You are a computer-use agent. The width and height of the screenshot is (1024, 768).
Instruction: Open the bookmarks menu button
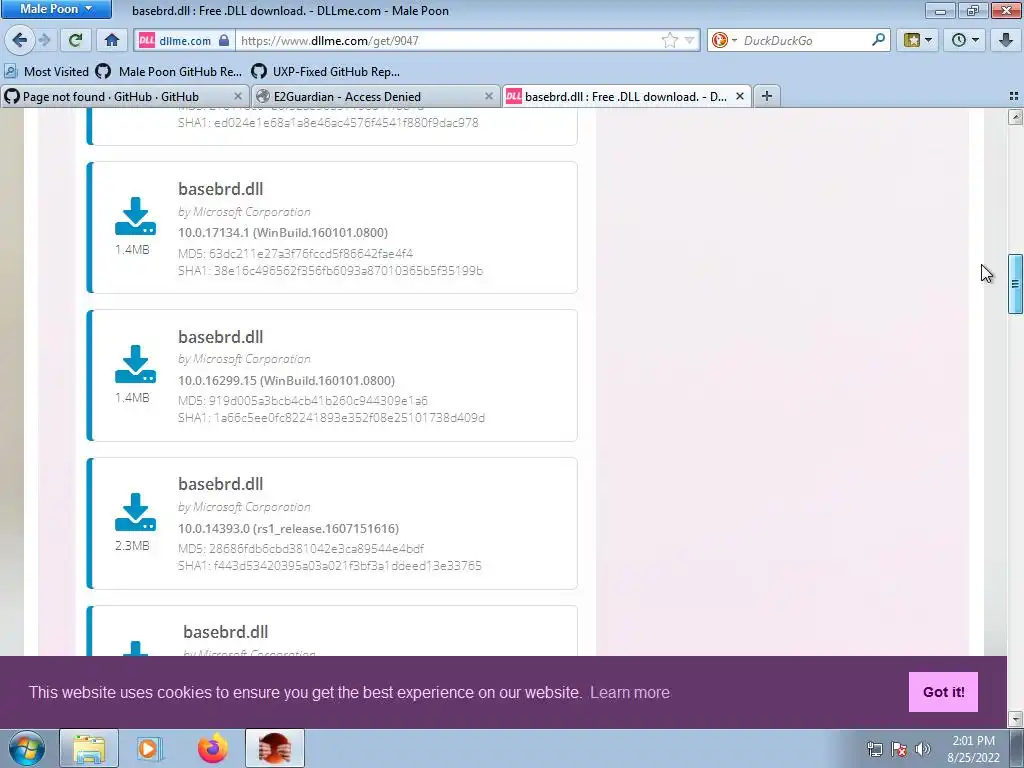point(918,40)
